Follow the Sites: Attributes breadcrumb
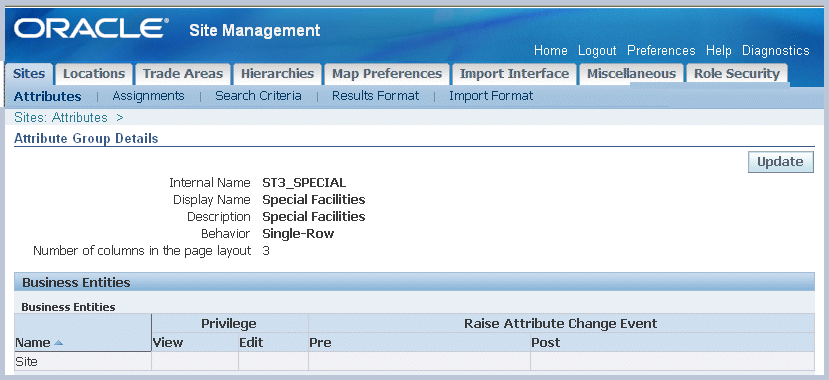This screenshot has height=380, width=829. [x=61, y=117]
